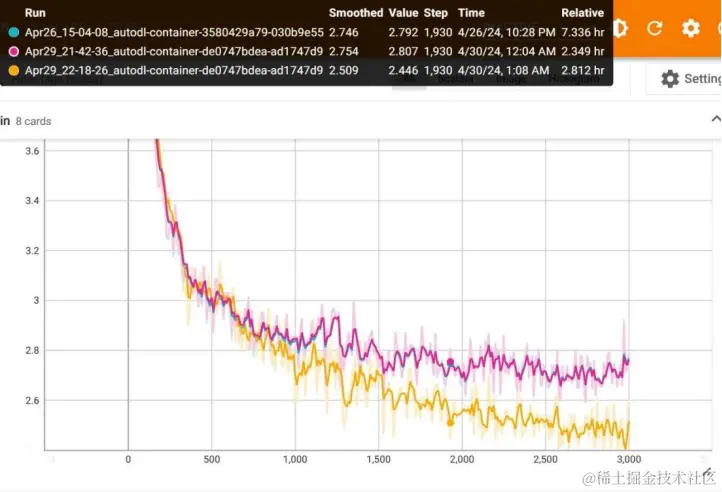Click value 2.792 in tooltip
The width and height of the screenshot is (722, 492).
click(403, 32)
